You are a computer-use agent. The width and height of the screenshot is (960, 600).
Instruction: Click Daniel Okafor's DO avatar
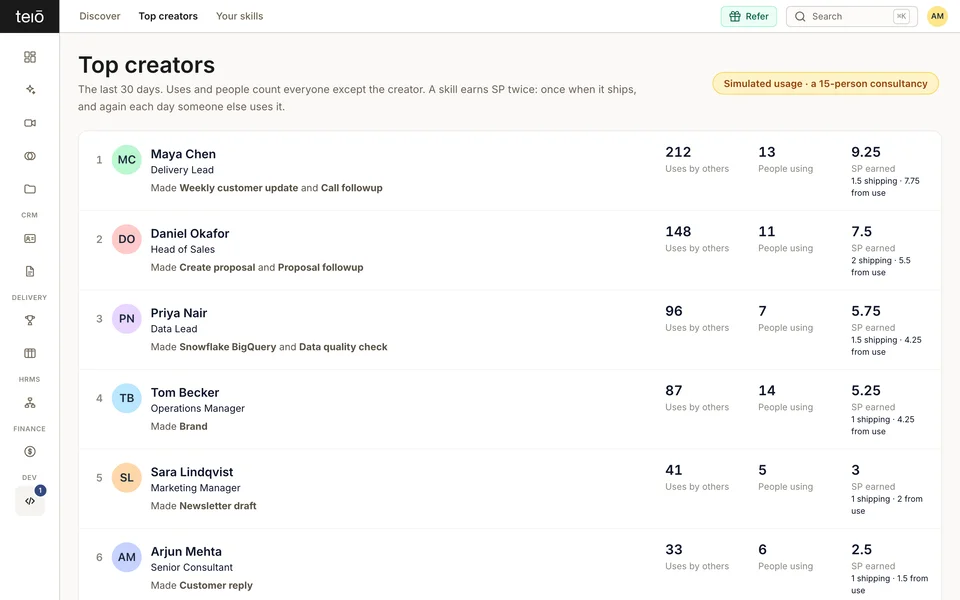(x=127, y=239)
